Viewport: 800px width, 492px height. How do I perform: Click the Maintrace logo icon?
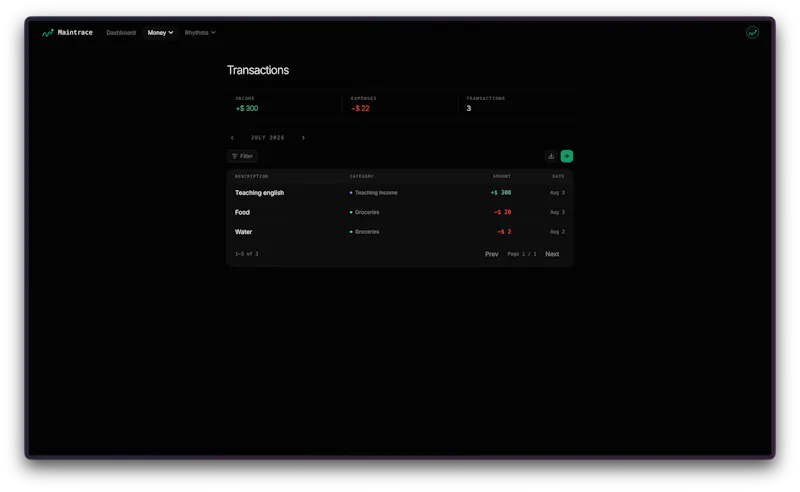[47, 33]
